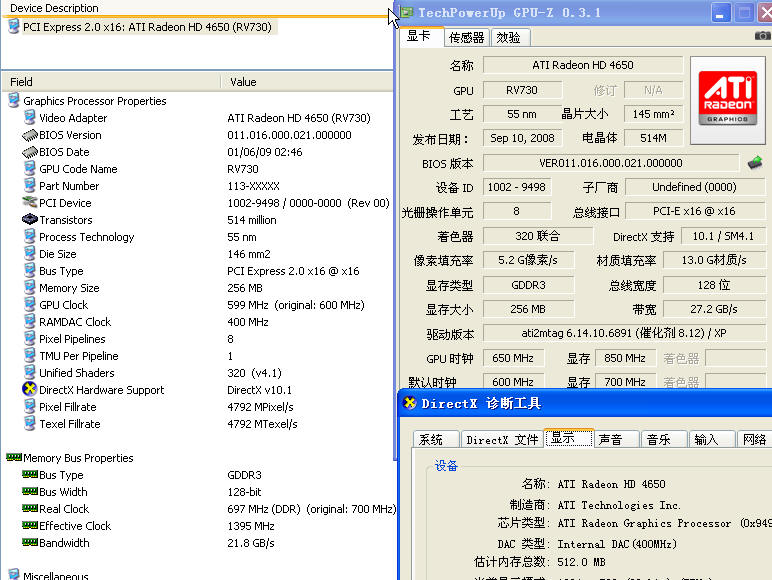Click the default clock field 600 MHz
This screenshot has height=580, width=772.
click(514, 382)
